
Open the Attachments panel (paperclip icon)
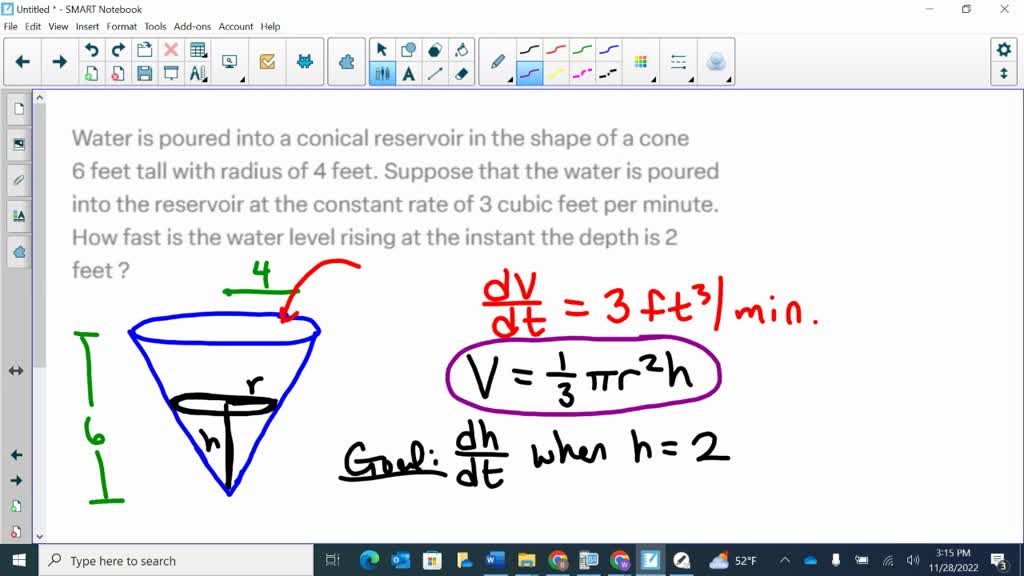(18, 180)
